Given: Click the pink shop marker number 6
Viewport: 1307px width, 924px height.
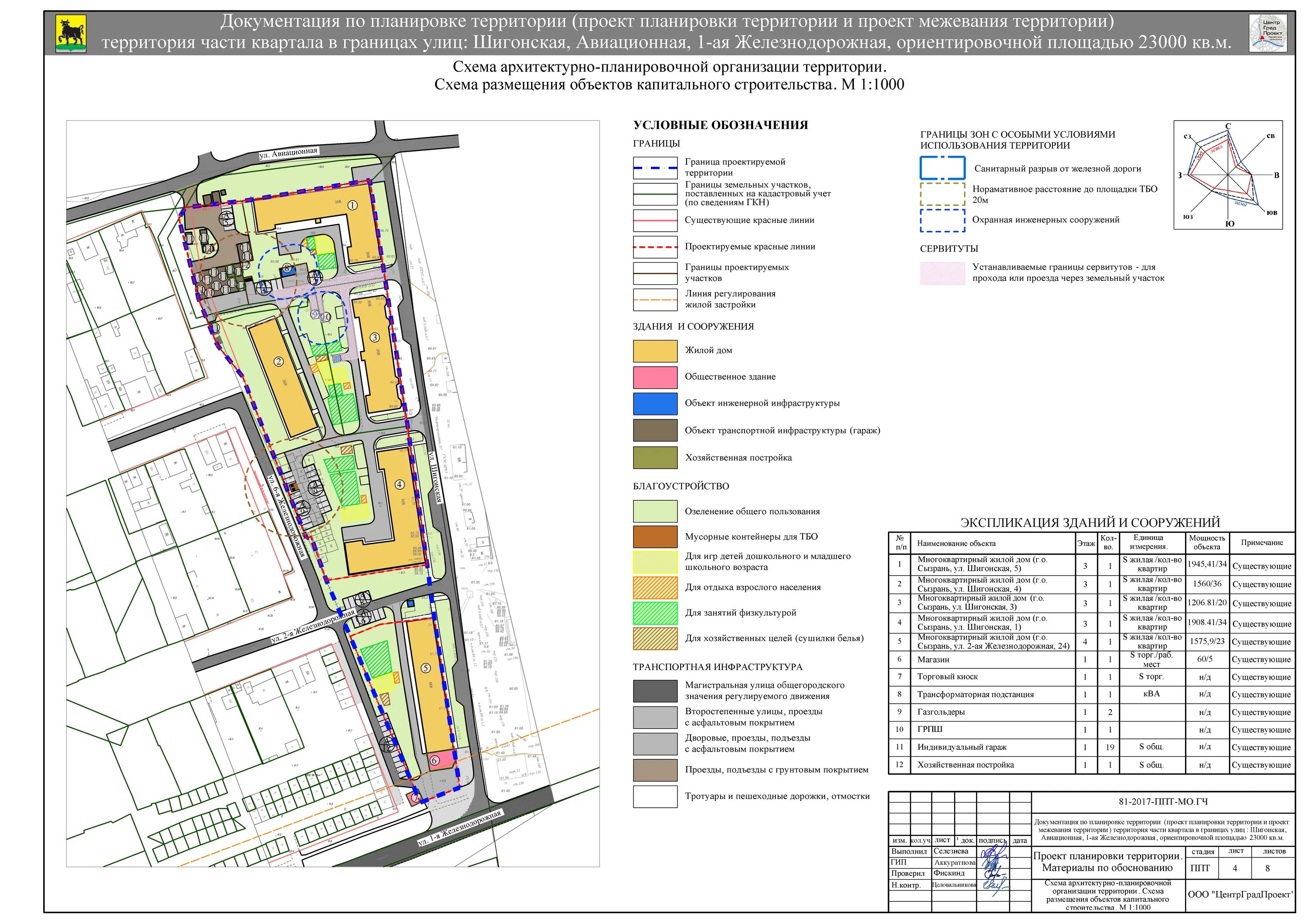Looking at the screenshot, I should [x=435, y=760].
